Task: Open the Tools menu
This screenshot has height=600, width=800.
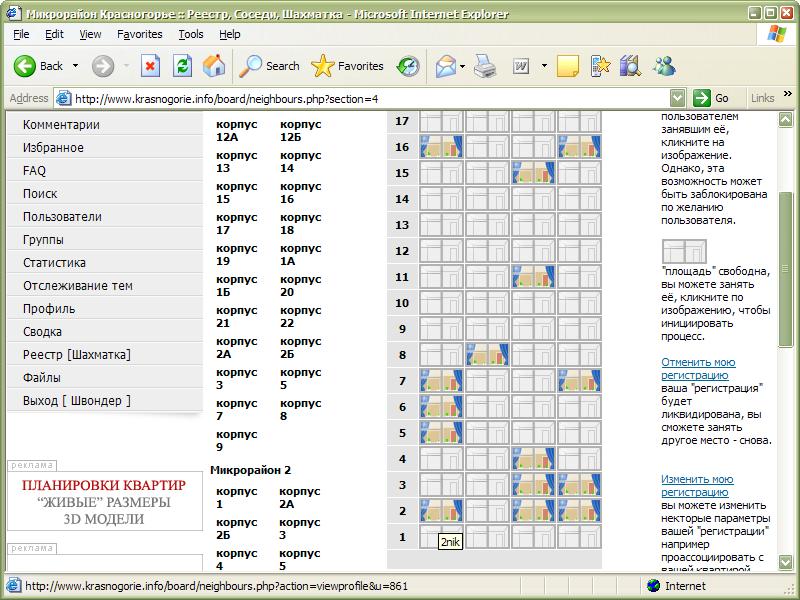Action: click(x=191, y=34)
